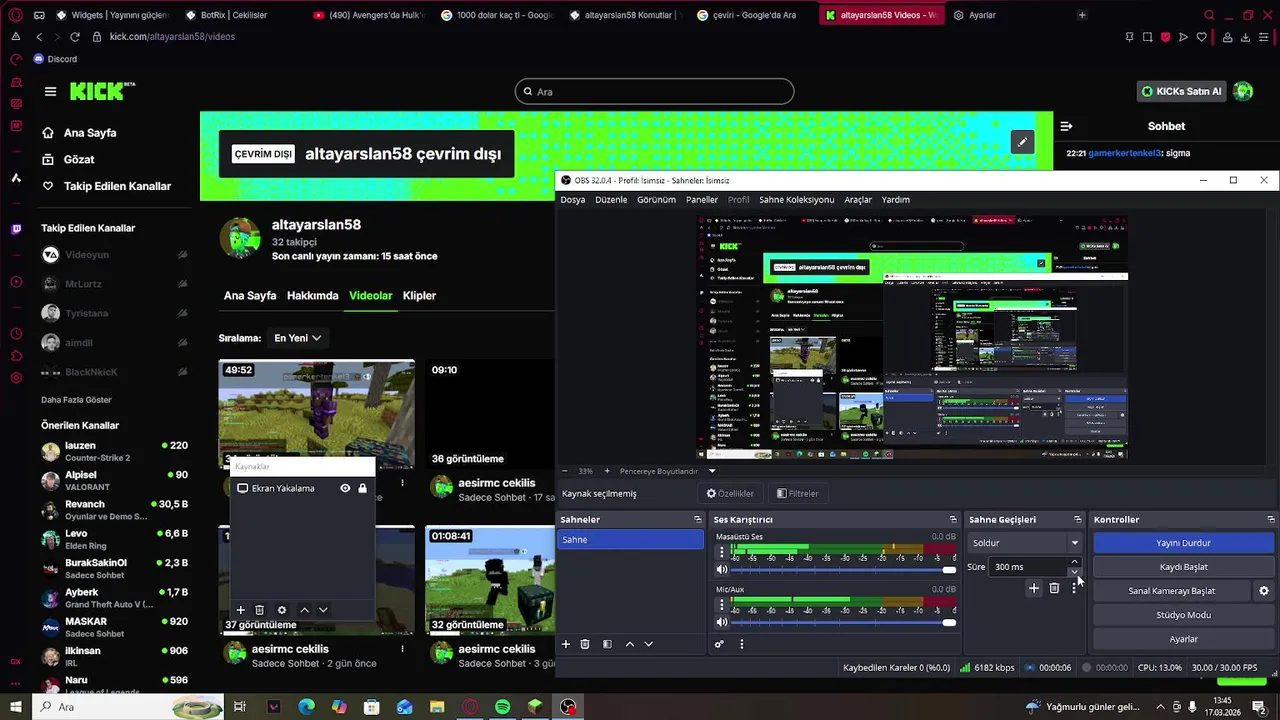Increase Süre duration stepper
This screenshot has width=1280, height=720.
point(1075,562)
